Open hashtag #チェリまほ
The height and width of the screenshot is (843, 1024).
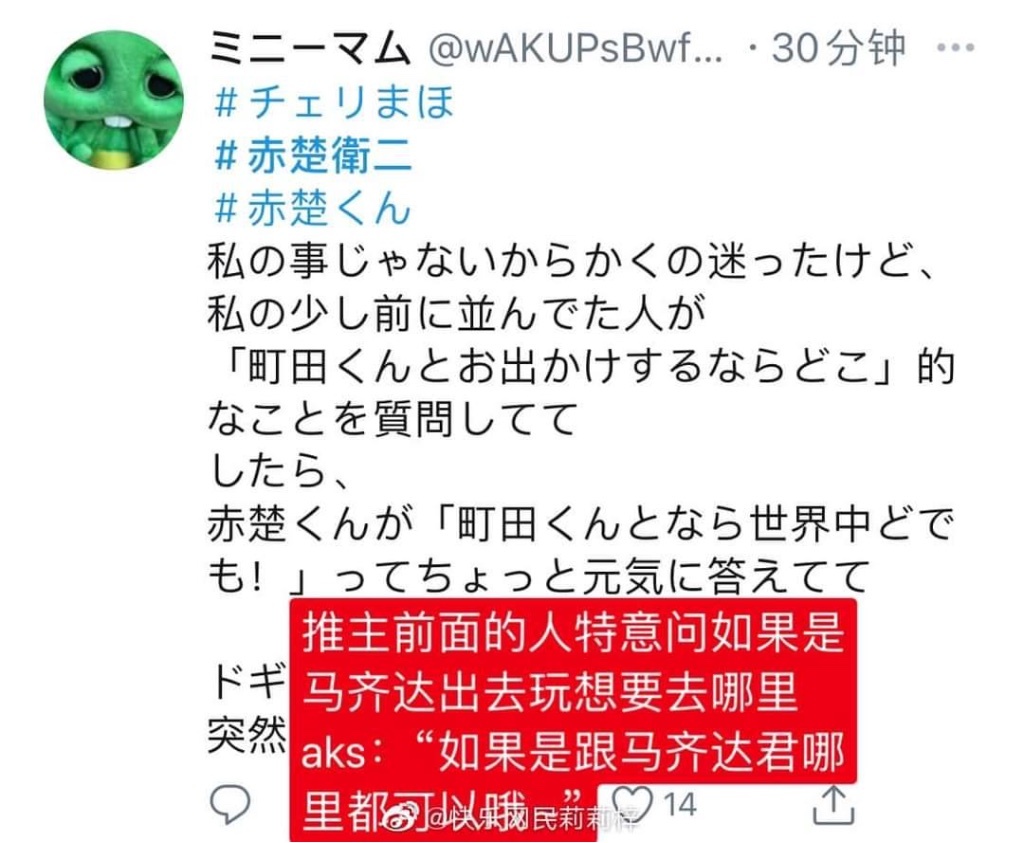(x=334, y=103)
